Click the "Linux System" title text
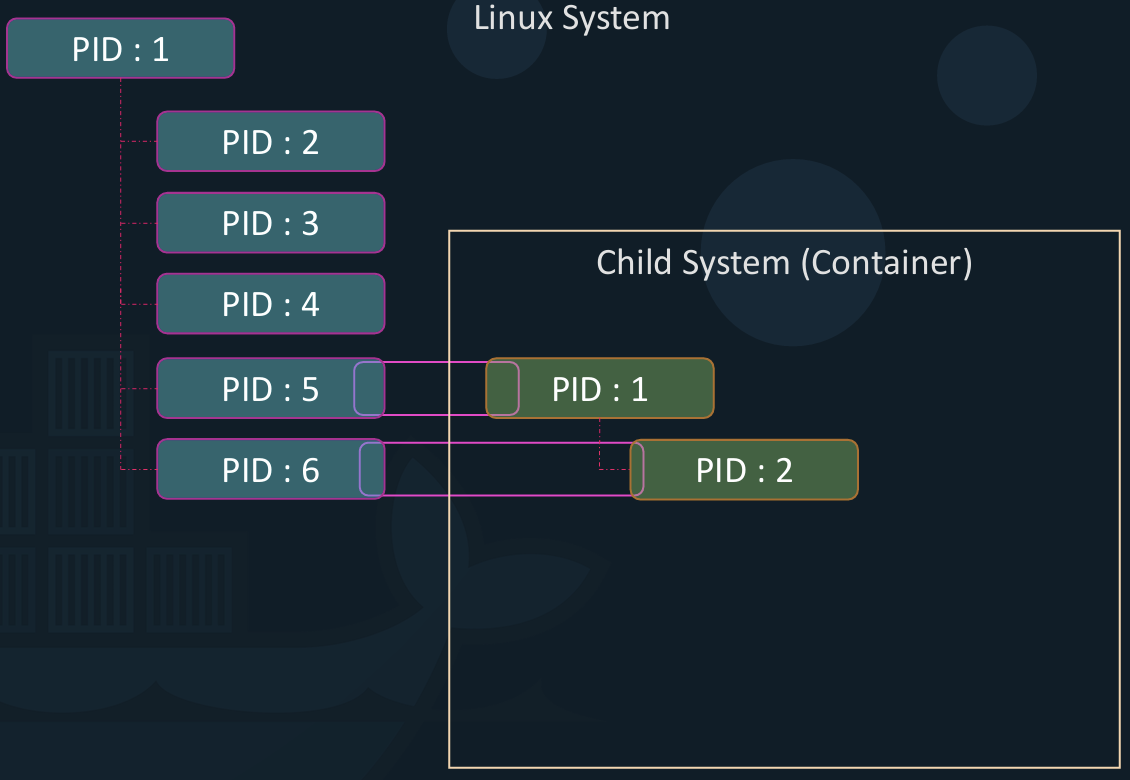The width and height of the screenshot is (1130, 780). pos(571,17)
